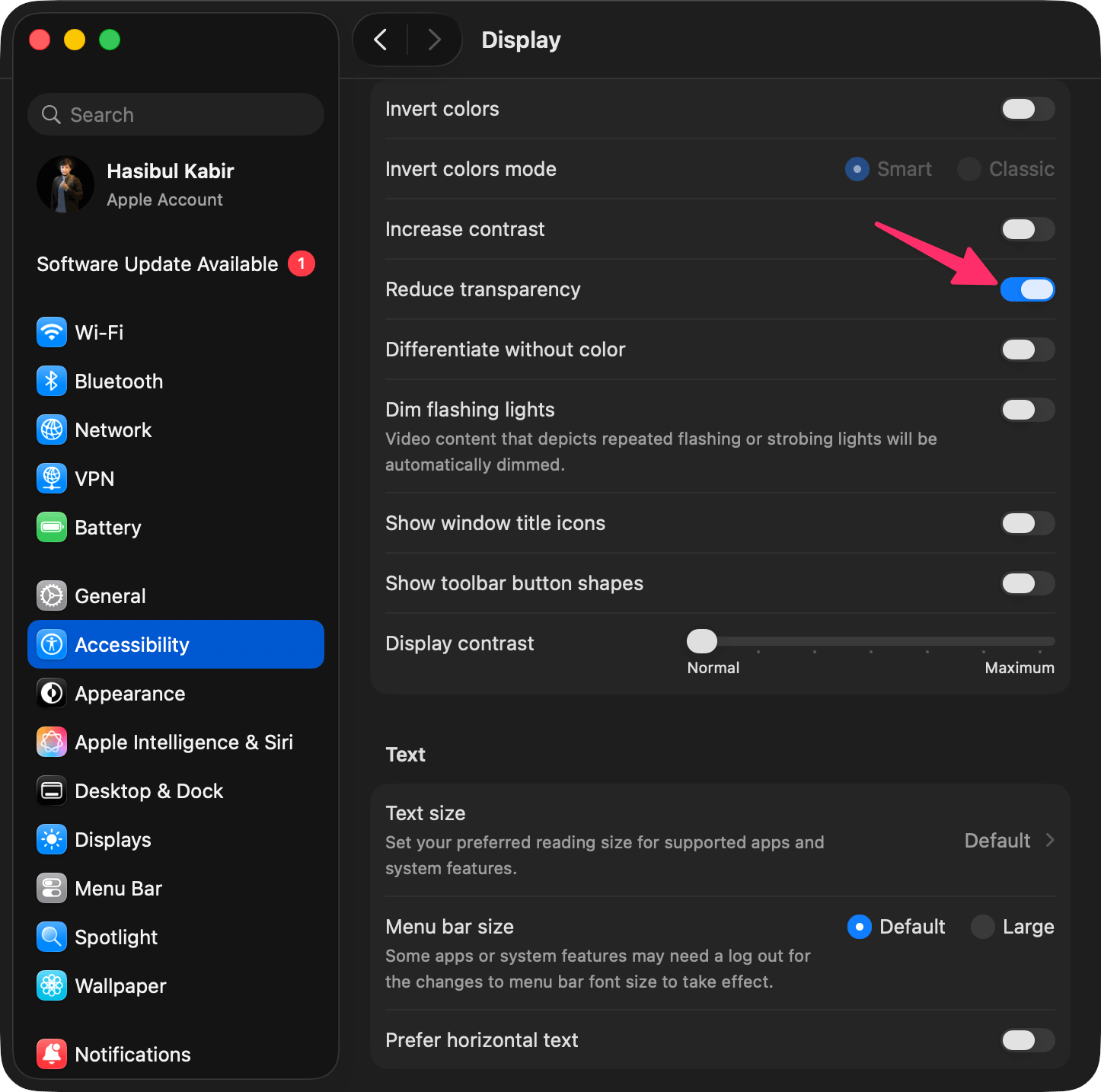Click the Accessibility icon in sidebar

tap(52, 644)
